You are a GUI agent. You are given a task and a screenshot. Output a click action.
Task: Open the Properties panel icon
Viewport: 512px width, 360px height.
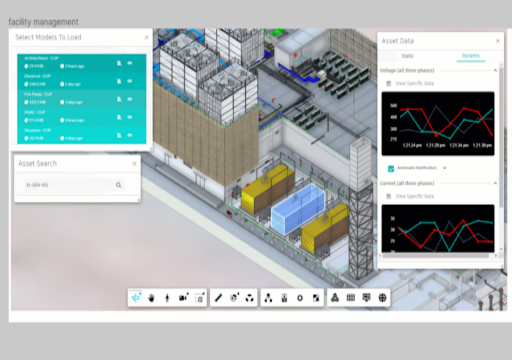click(x=284, y=298)
